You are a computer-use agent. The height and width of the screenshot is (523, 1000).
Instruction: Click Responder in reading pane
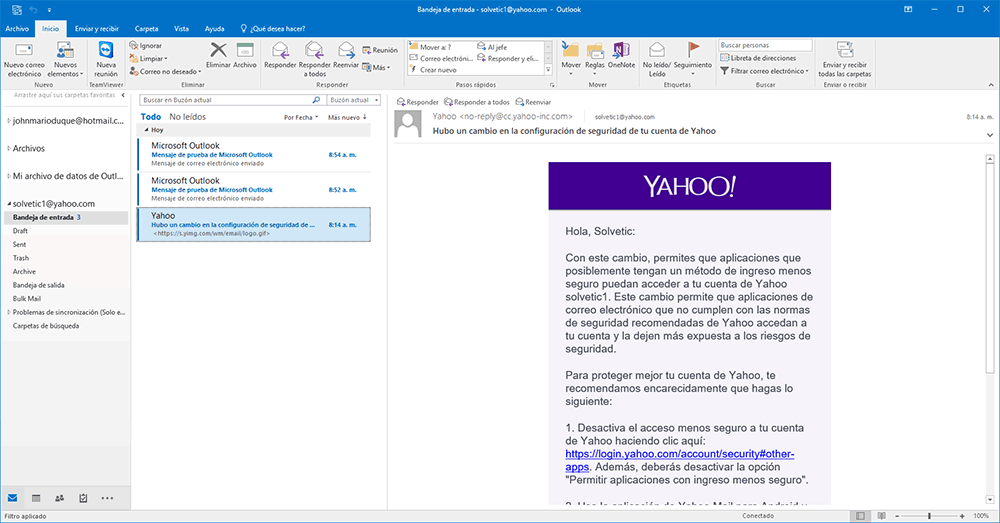(418, 102)
